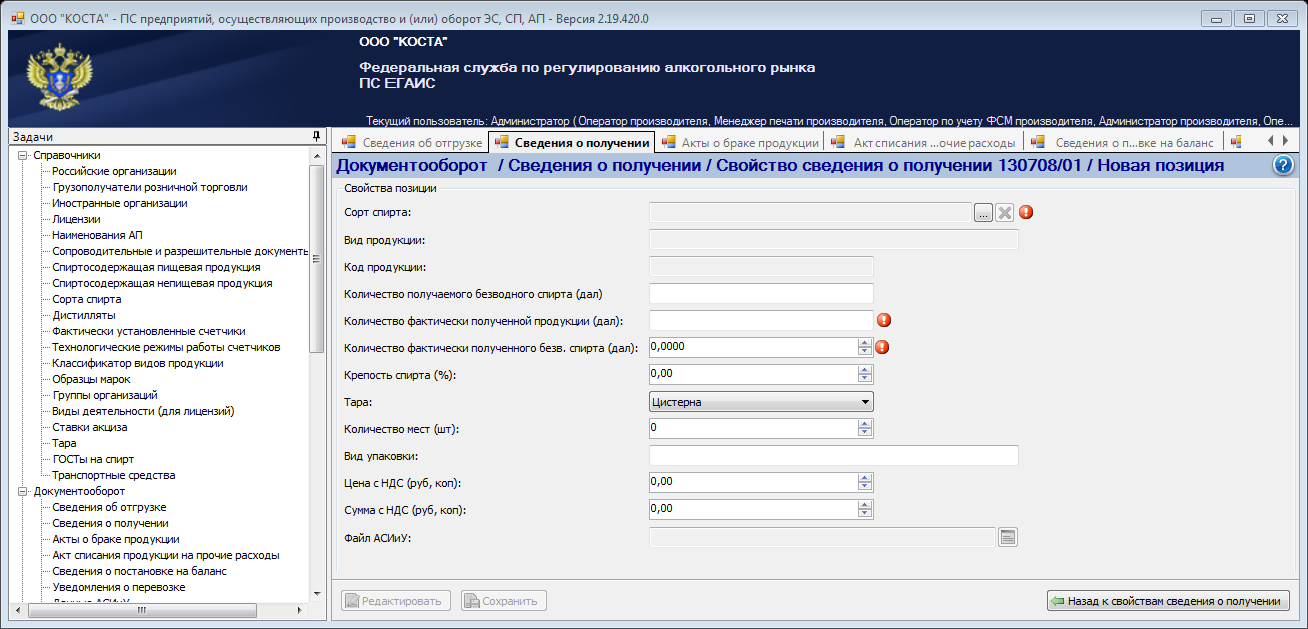Viewport: 1308px width, 629px height.
Task: Select Образцы марок tree item
Action: [x=92, y=379]
